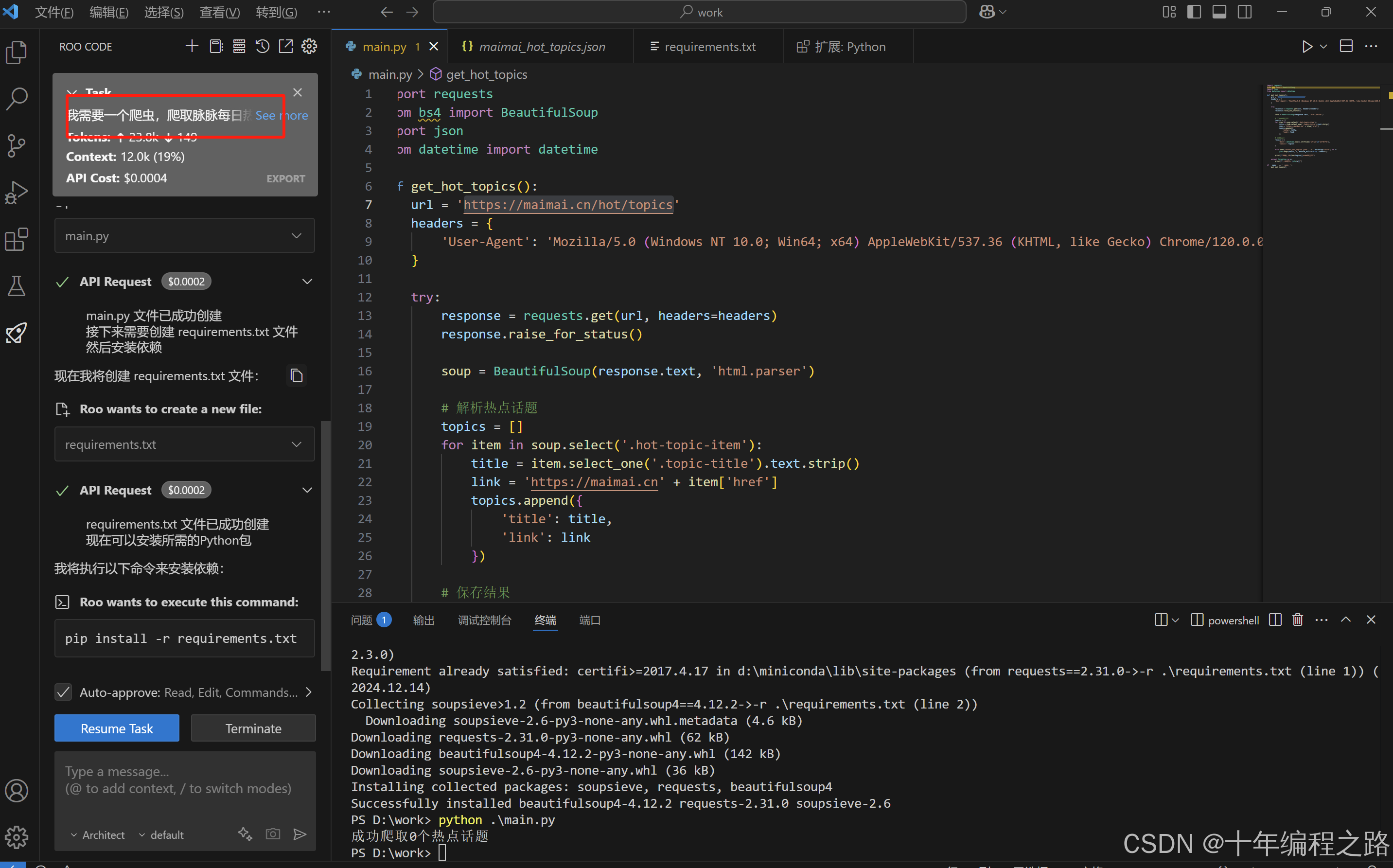Open the Extensions view icon

pyautogui.click(x=16, y=239)
